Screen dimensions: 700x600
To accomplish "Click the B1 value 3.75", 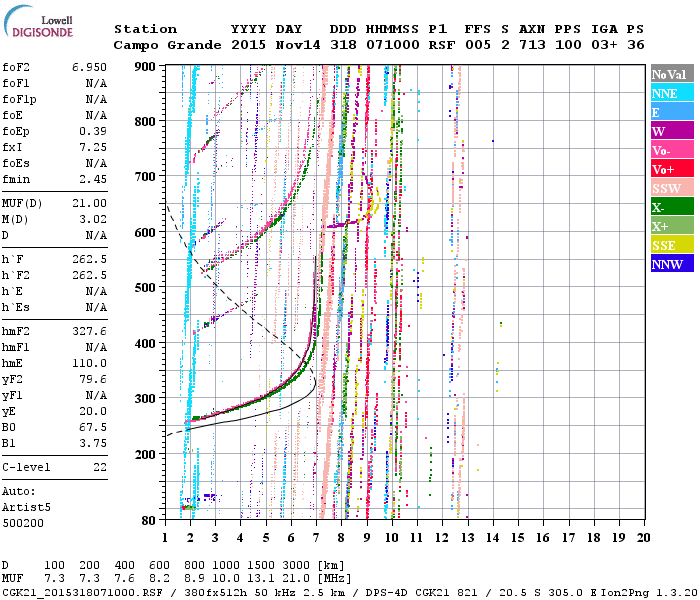I will point(93,443).
